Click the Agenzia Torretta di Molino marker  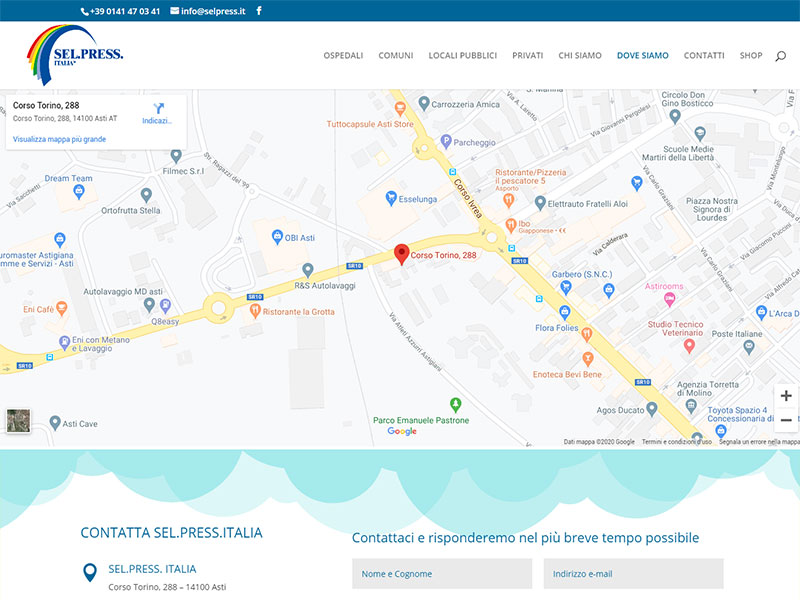691,406
